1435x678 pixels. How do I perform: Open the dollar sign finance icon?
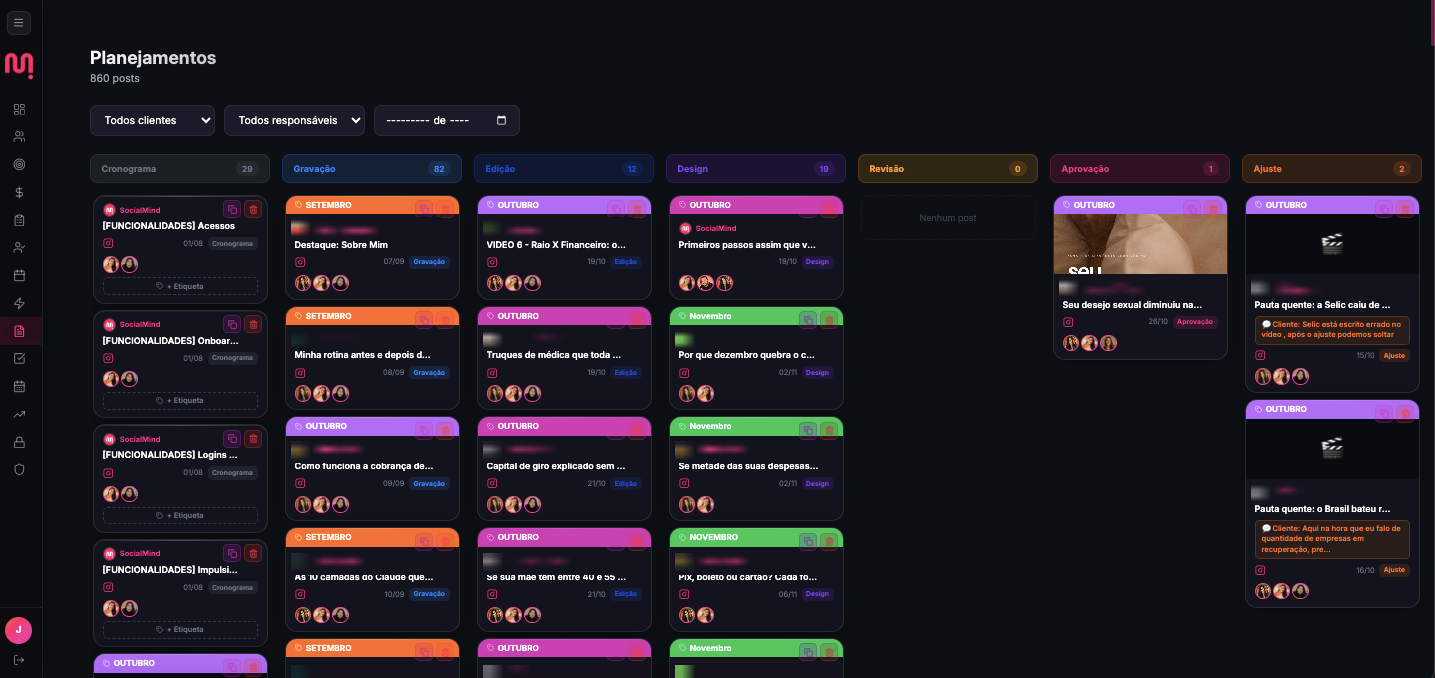[19, 192]
